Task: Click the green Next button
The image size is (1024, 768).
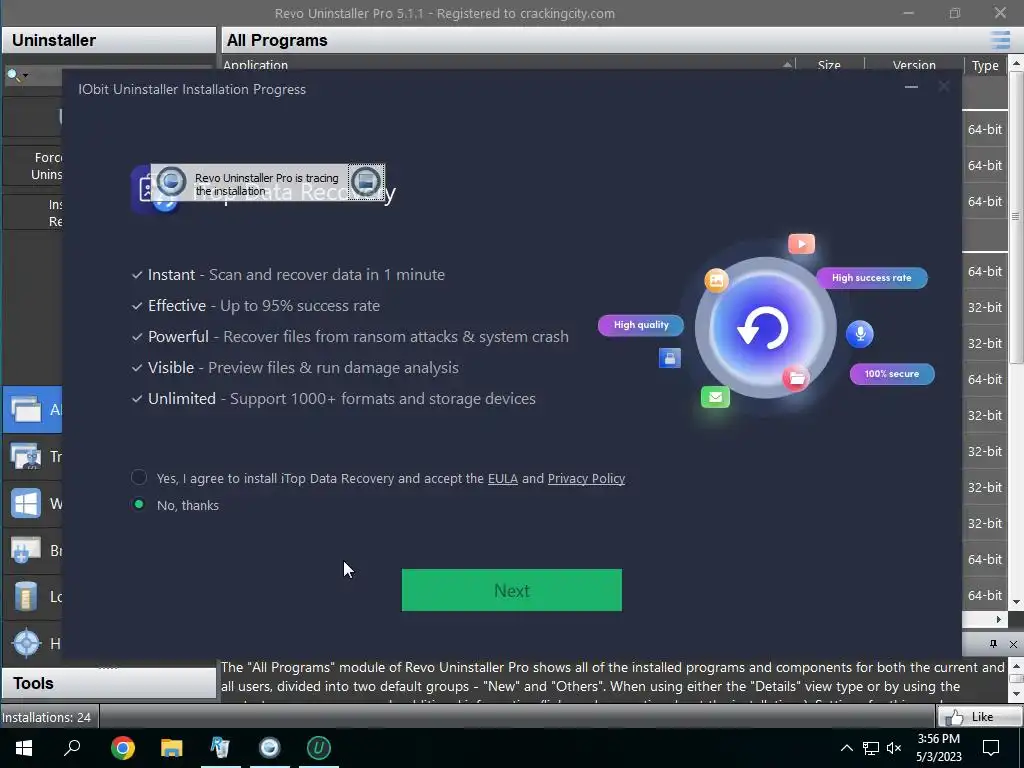Action: click(511, 590)
